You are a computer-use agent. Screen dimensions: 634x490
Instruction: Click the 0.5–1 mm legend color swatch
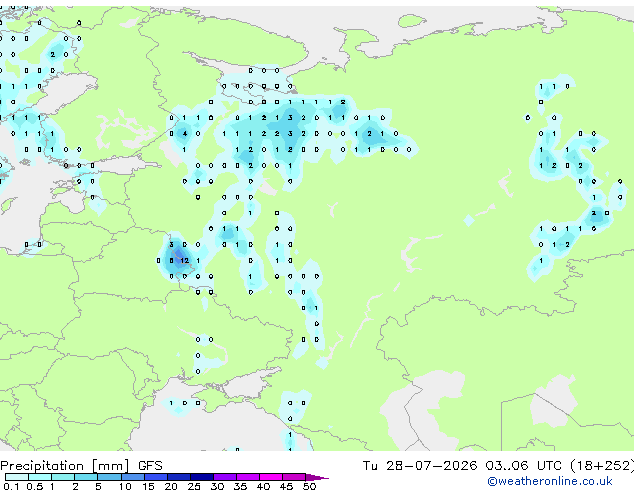(40, 477)
